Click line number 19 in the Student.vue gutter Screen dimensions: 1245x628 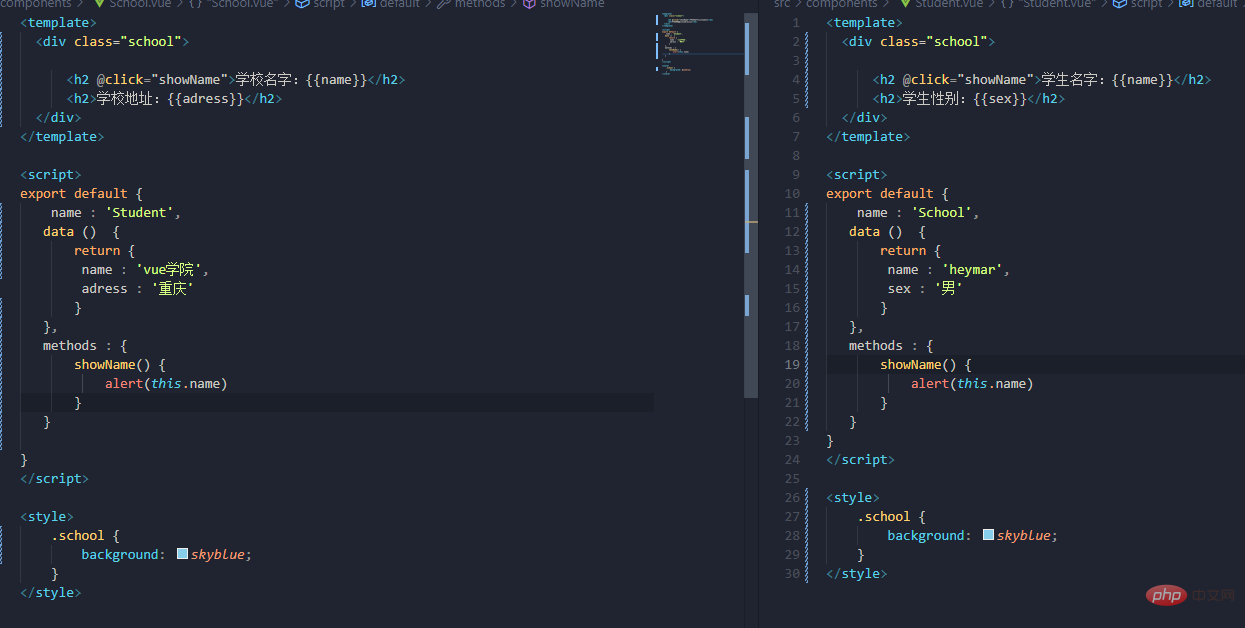coord(793,364)
